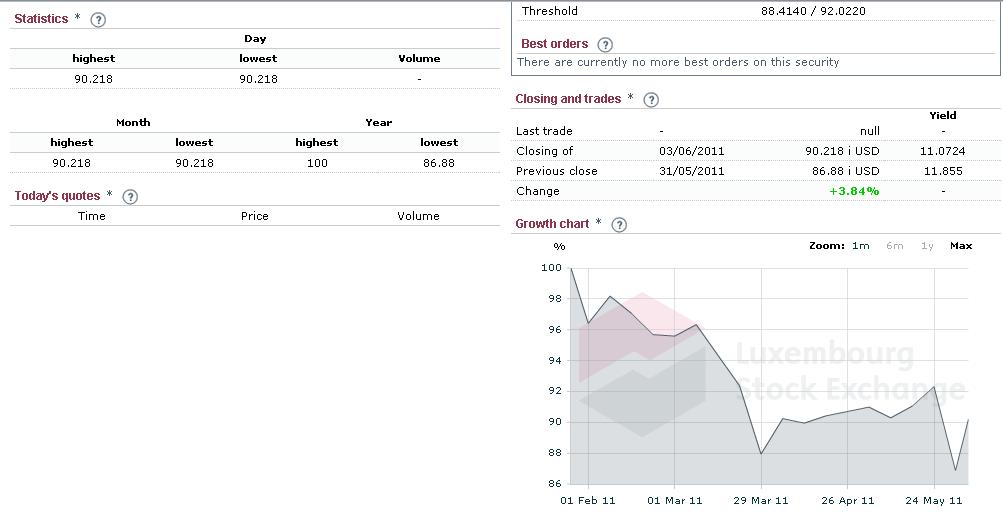Select the 6m zoom option
Image resolution: width=1003 pixels, height=519 pixels.
[x=894, y=246]
